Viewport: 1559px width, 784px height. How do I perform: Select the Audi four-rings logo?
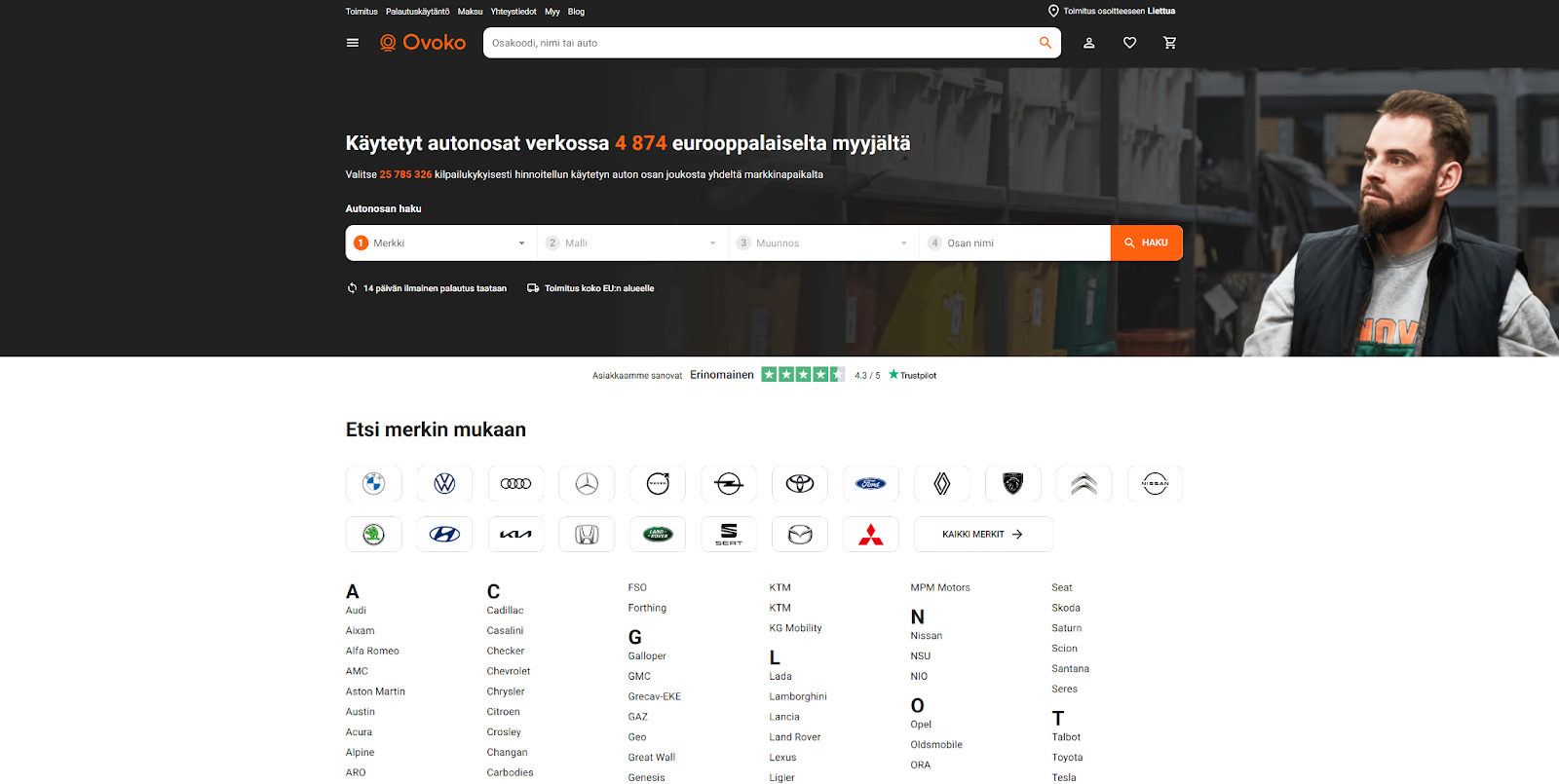[515, 484]
